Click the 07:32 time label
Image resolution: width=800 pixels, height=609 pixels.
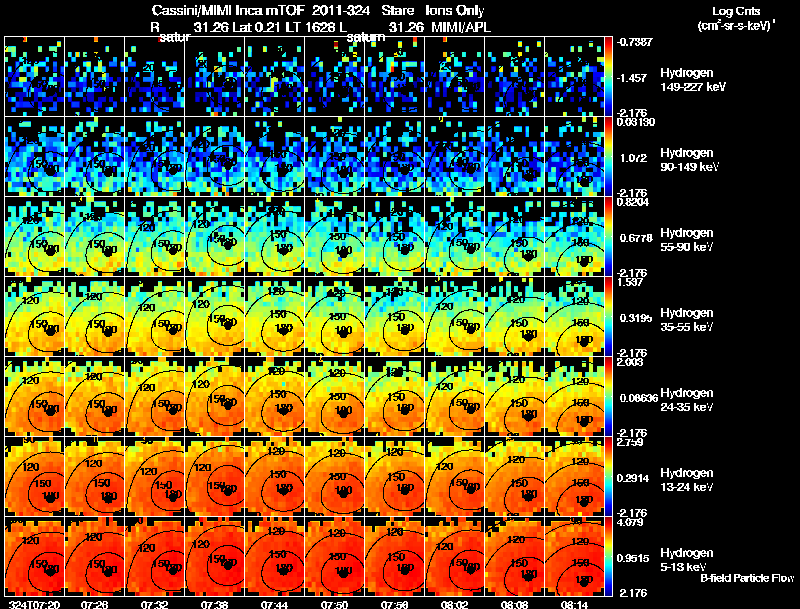[155, 605]
